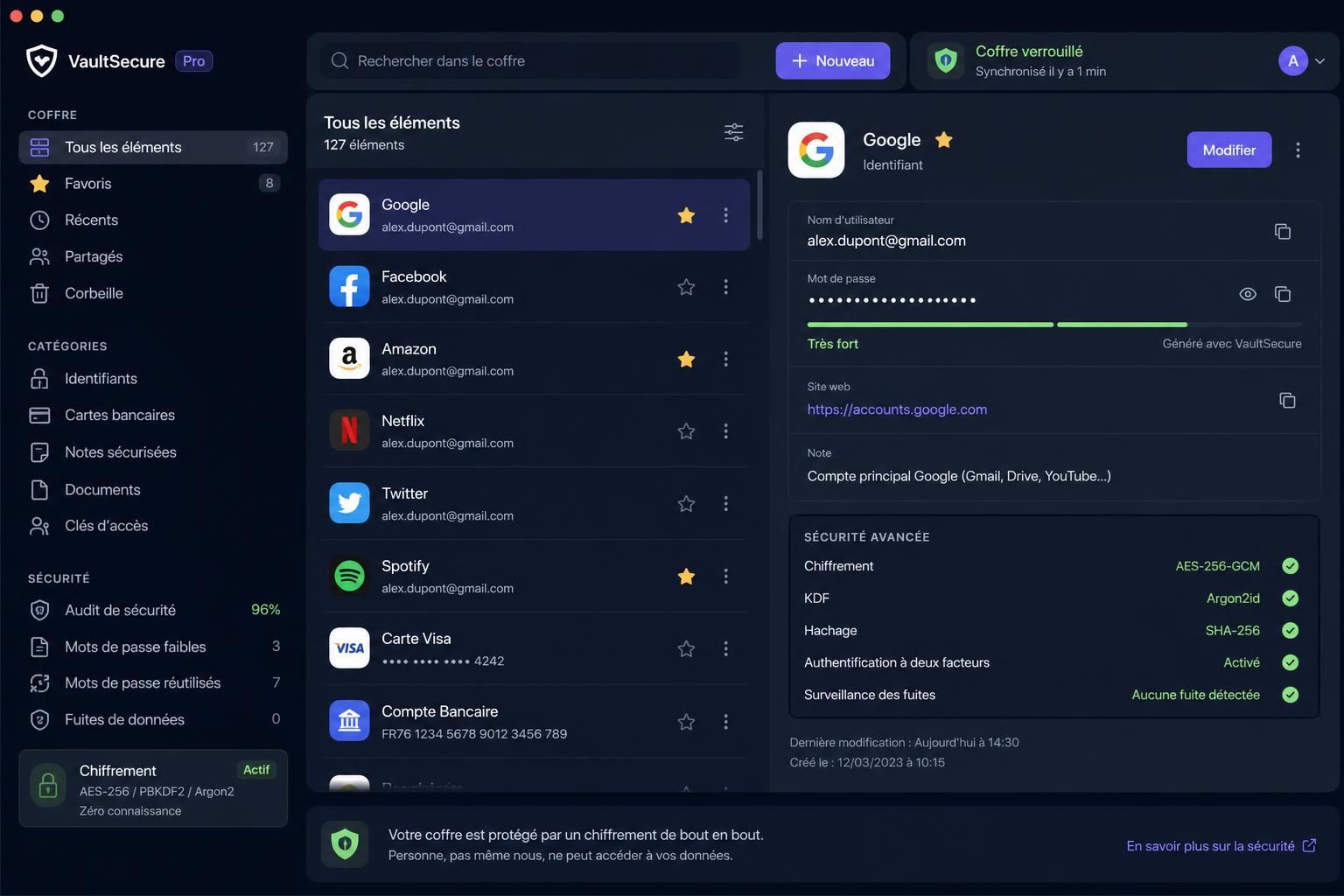Select Tous les éléments in sidebar

tap(153, 147)
